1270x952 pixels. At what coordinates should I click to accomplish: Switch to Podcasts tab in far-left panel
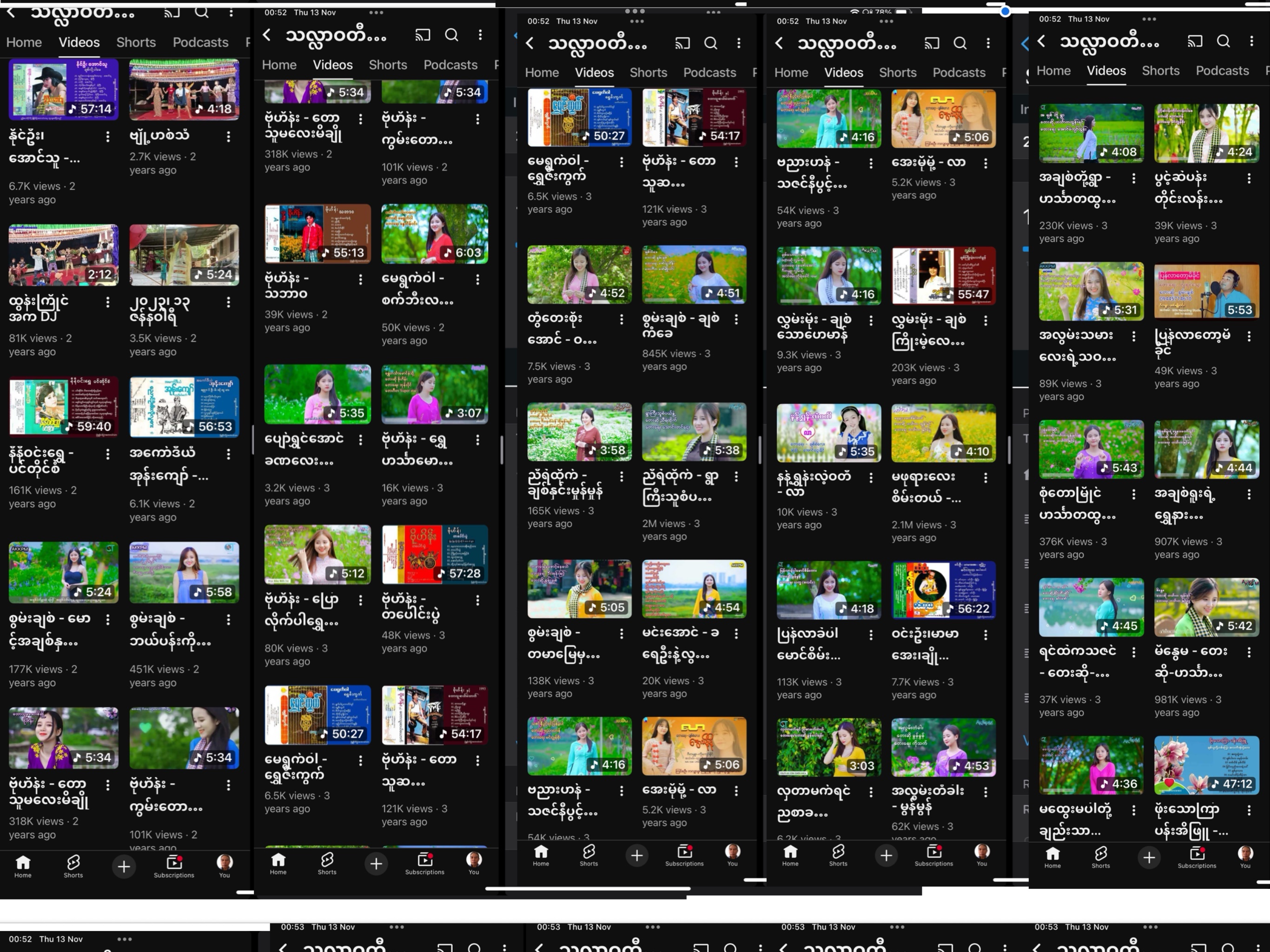click(200, 42)
